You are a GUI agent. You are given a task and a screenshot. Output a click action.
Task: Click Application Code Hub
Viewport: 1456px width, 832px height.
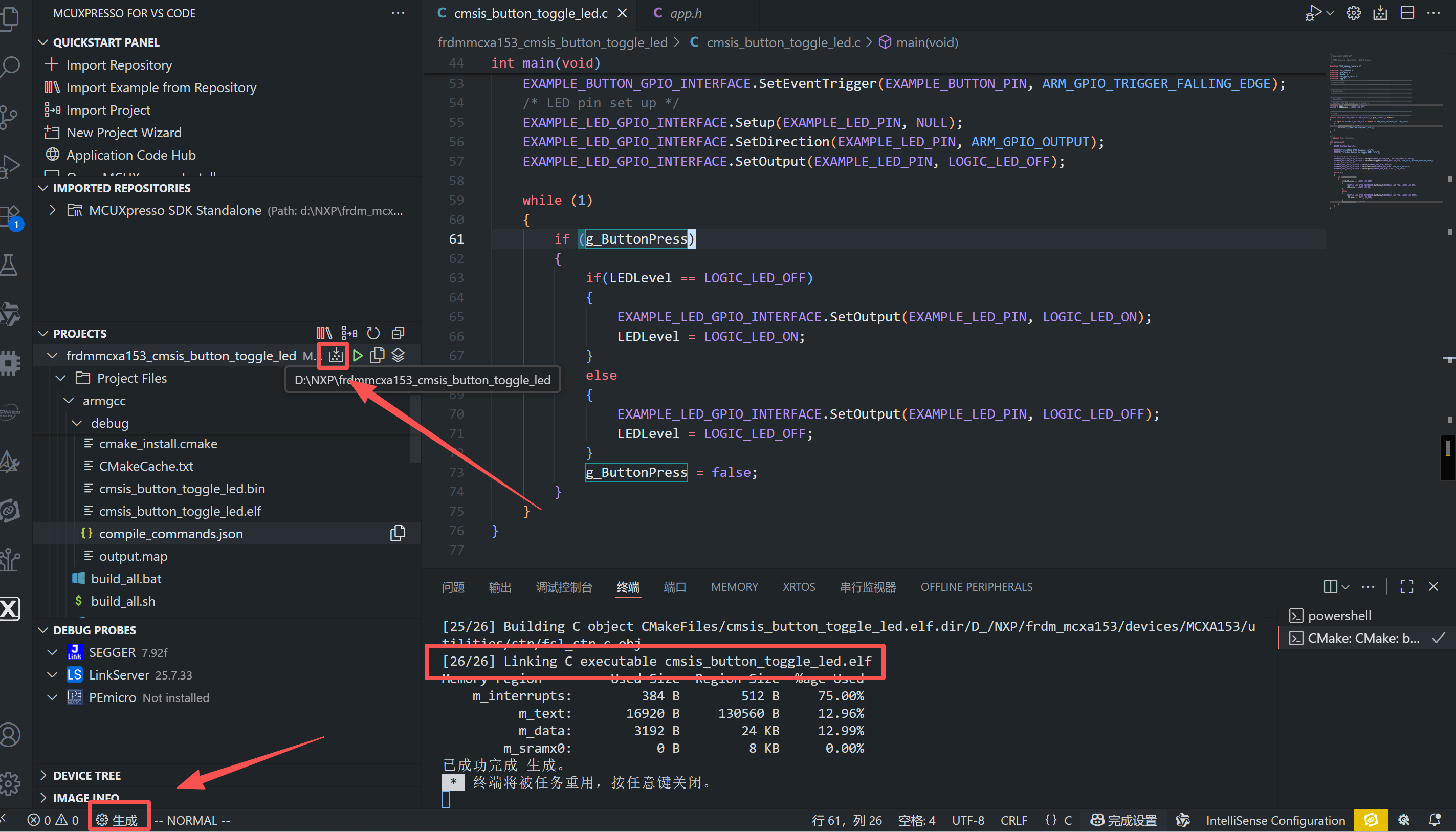click(x=131, y=155)
